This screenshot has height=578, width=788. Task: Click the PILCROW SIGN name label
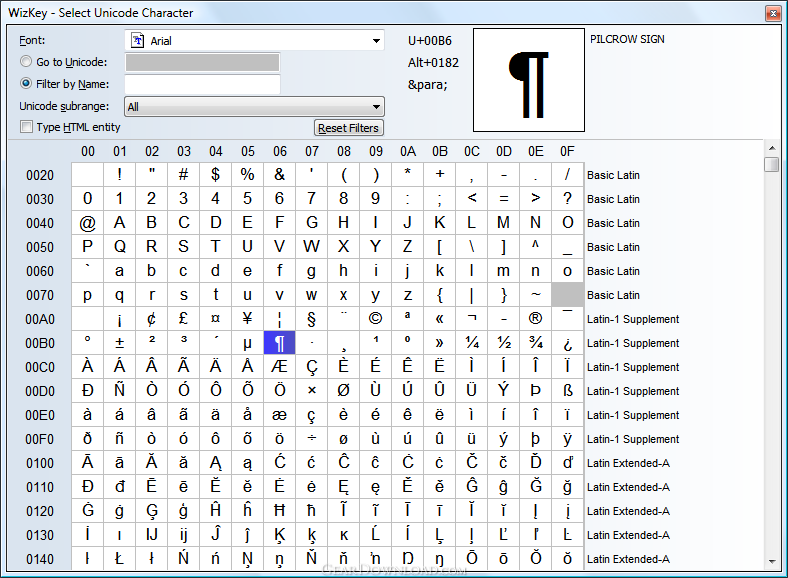(627, 39)
